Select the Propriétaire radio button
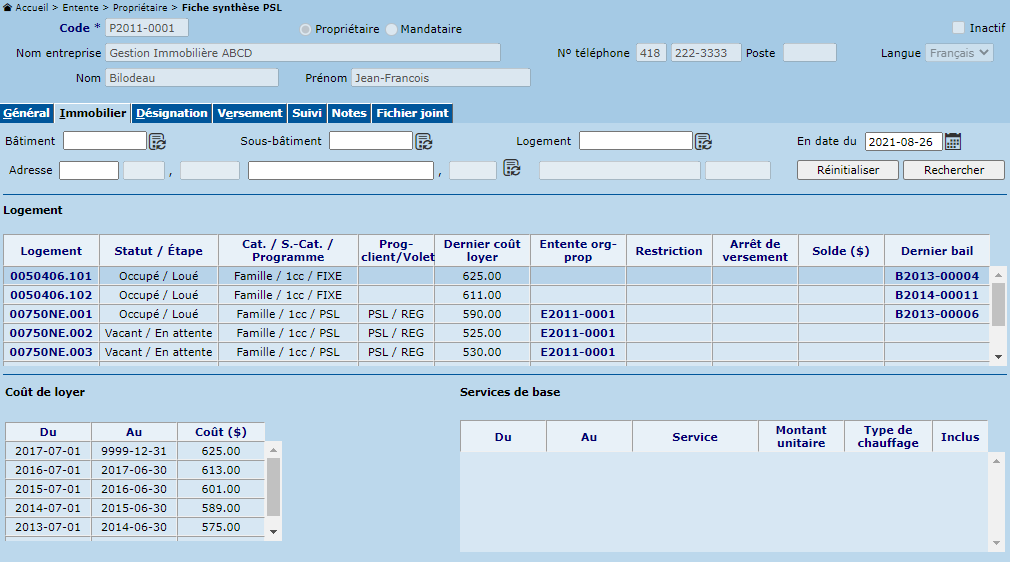 306,30
